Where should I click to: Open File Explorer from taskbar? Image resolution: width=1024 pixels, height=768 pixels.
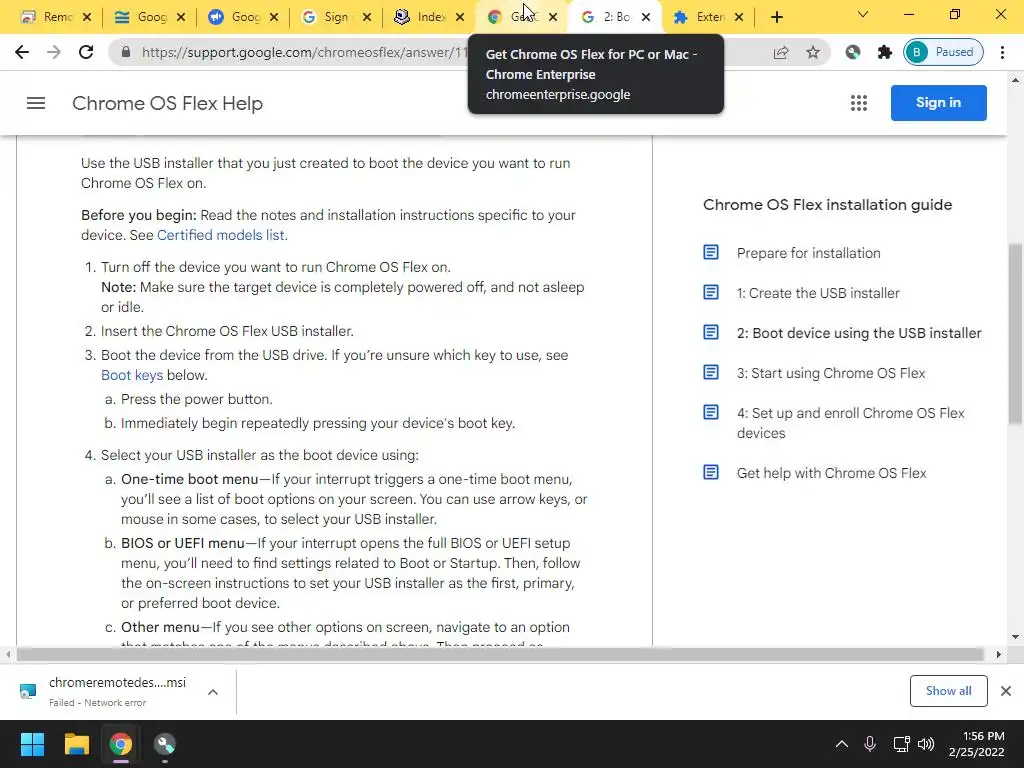tap(76, 744)
